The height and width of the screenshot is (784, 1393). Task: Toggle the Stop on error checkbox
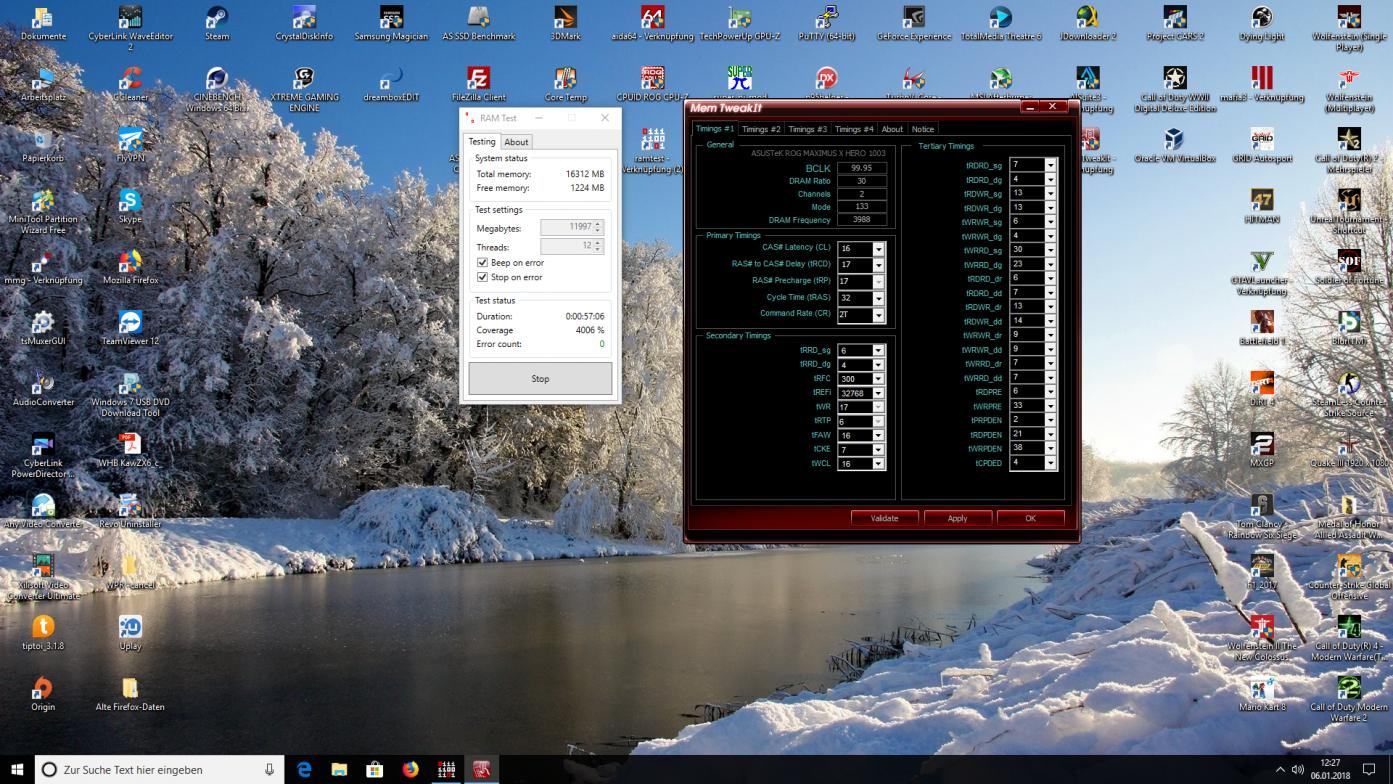click(x=483, y=277)
